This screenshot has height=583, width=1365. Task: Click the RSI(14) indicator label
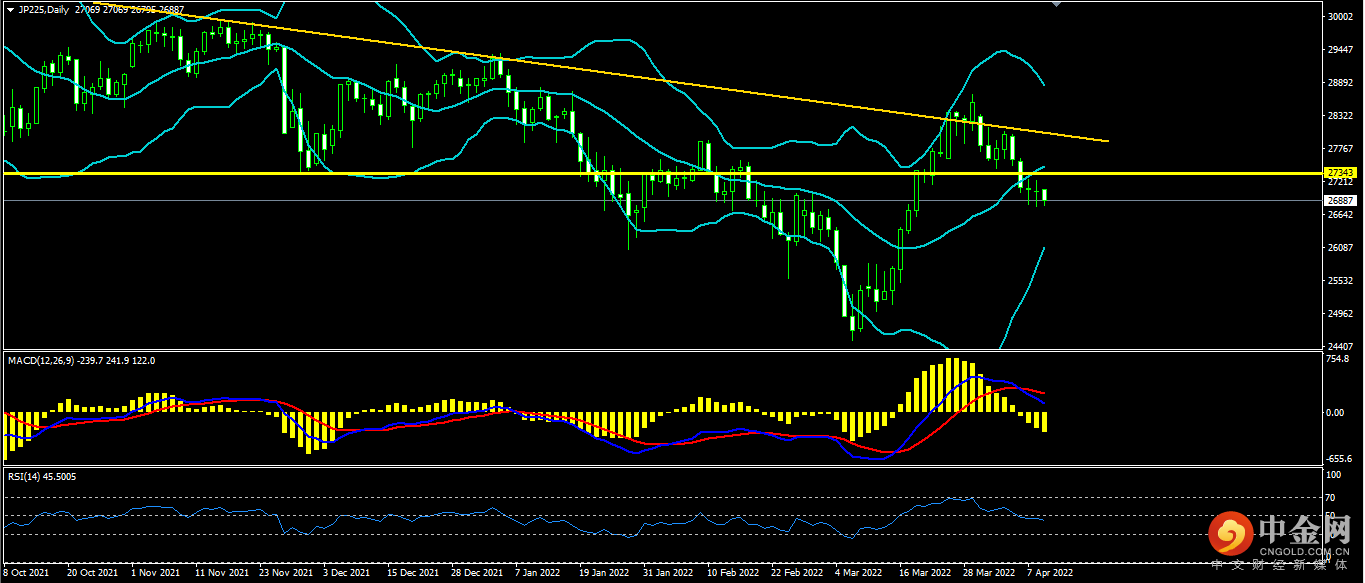pos(26,477)
